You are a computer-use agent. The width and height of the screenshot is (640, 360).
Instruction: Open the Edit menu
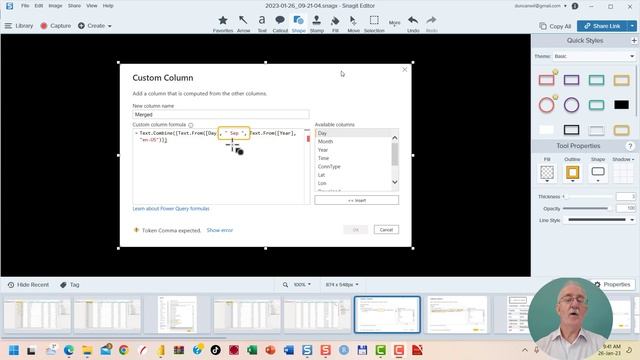coord(39,6)
